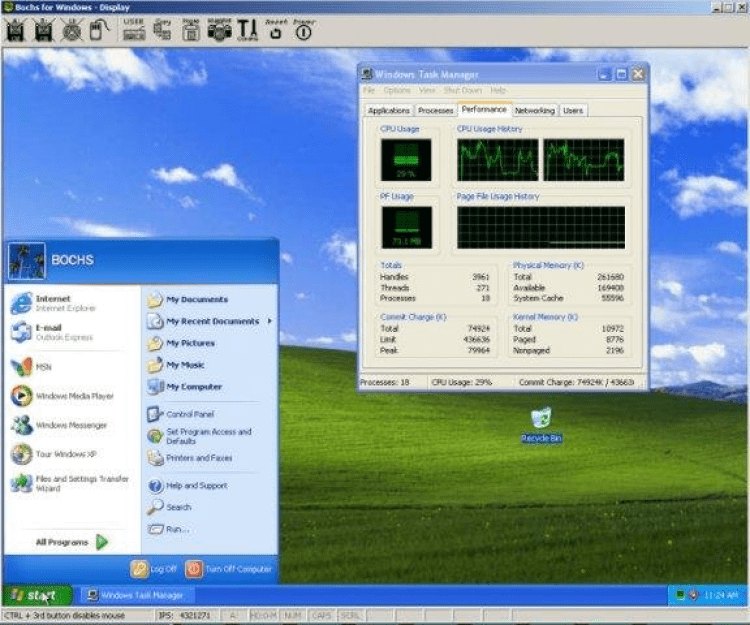This screenshot has width=750, height=625.
Task: Click the Bochs Power icon
Action: tap(303, 31)
